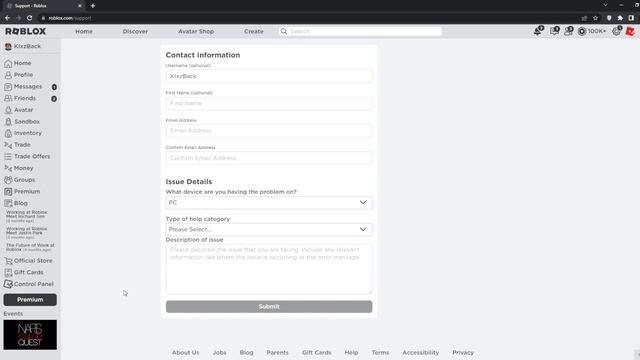Open the browser extensions puzzle icon
The height and width of the screenshot is (360, 640).
[620, 18]
